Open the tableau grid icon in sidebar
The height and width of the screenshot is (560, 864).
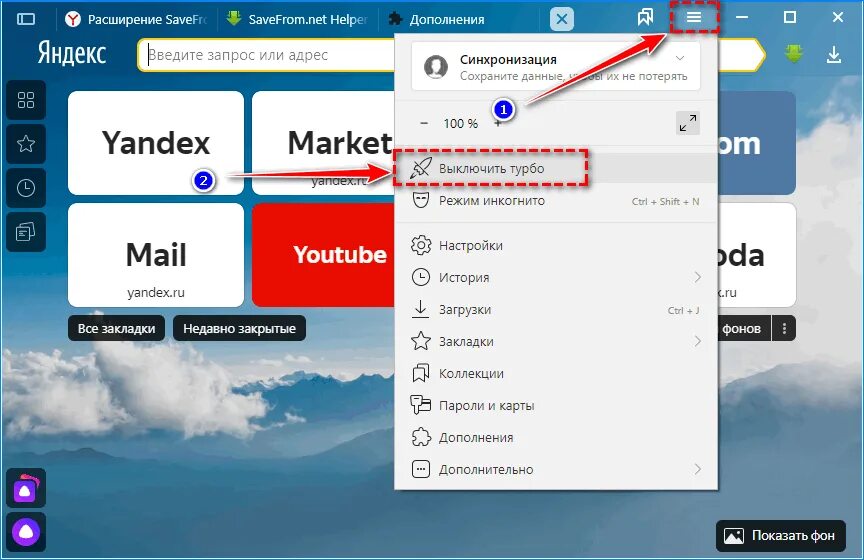pyautogui.click(x=26, y=100)
